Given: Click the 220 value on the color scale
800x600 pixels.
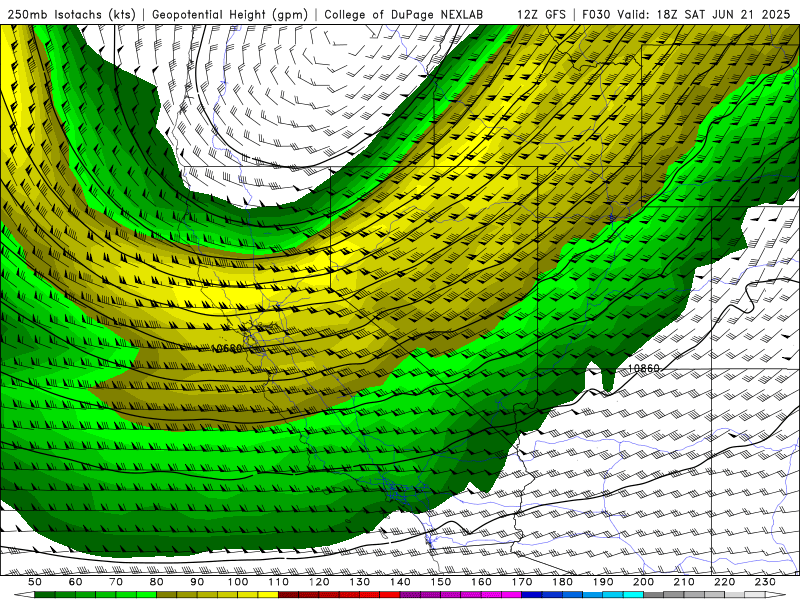Looking at the screenshot, I should pos(724,582).
